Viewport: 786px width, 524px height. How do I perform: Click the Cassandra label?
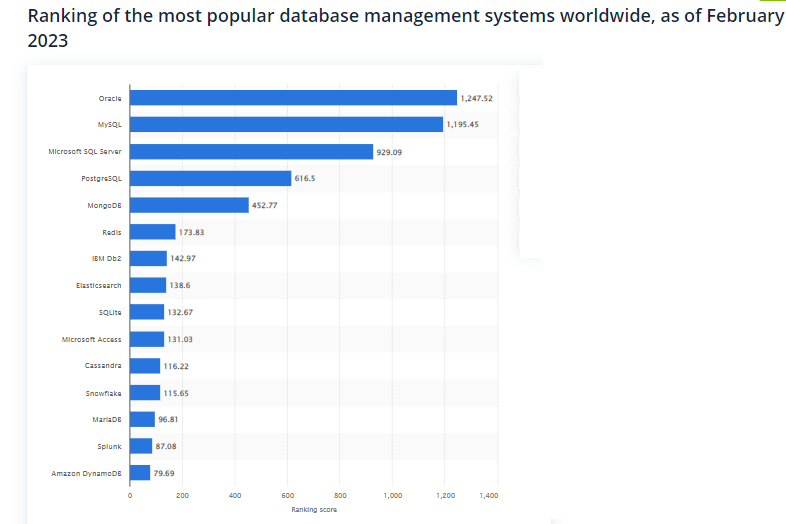pyautogui.click(x=103, y=366)
